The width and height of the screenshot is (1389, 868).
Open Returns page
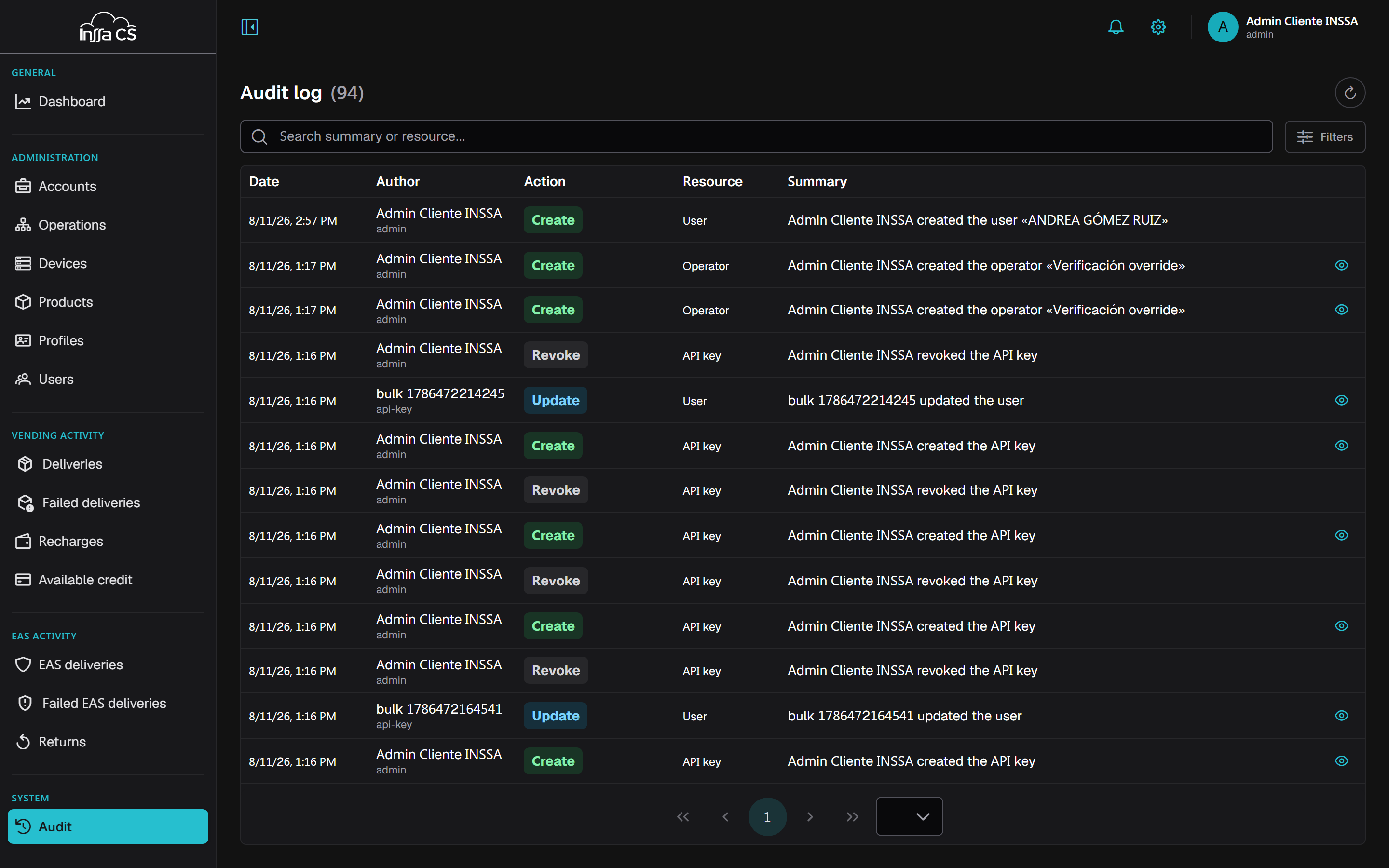coord(108,742)
